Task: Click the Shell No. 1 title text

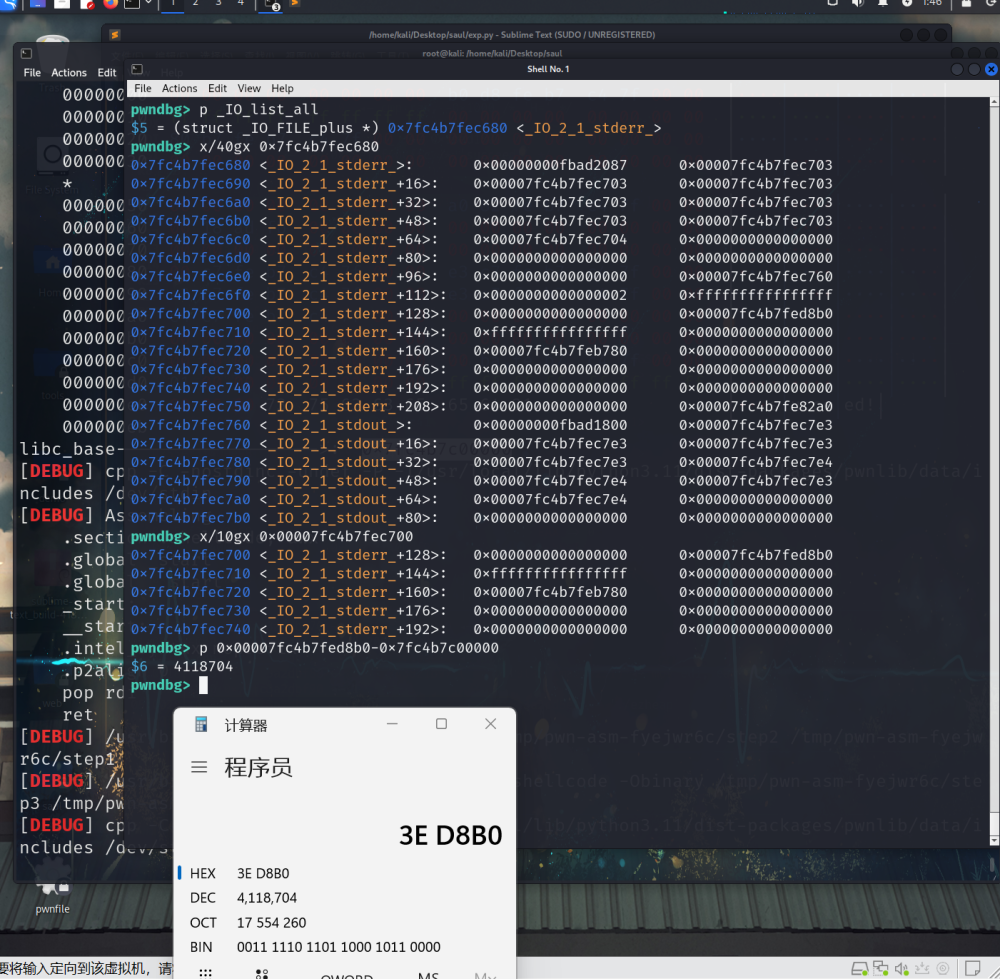Action: (548, 69)
